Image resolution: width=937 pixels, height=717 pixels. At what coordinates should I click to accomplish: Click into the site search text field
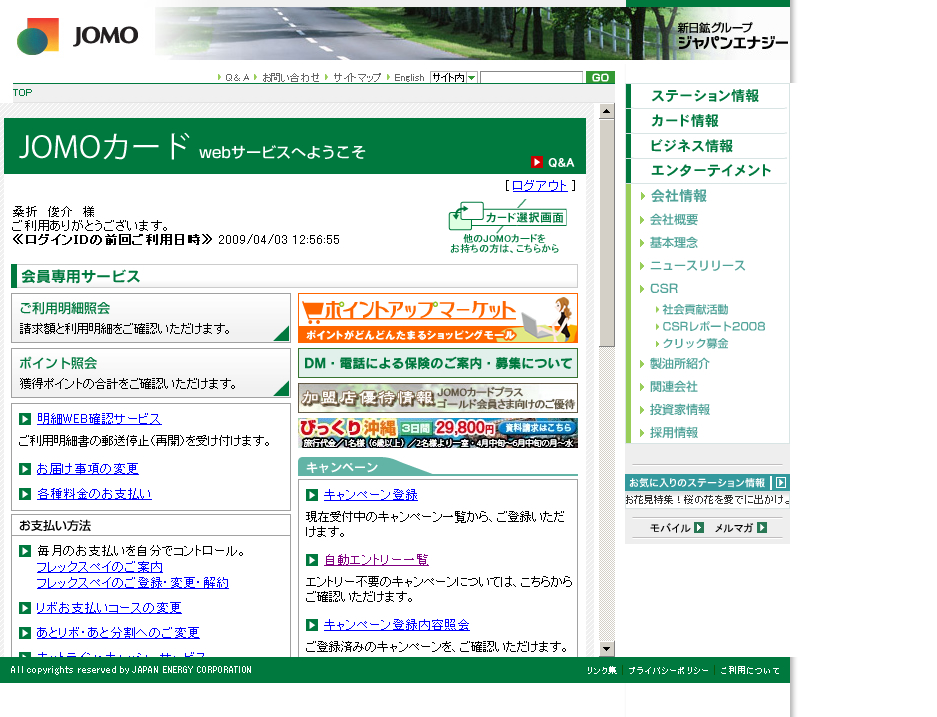pos(531,78)
